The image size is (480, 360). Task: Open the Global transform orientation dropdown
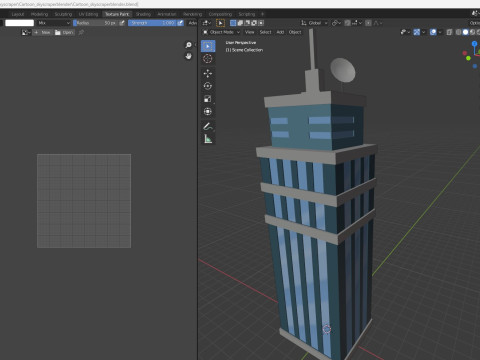click(x=315, y=23)
